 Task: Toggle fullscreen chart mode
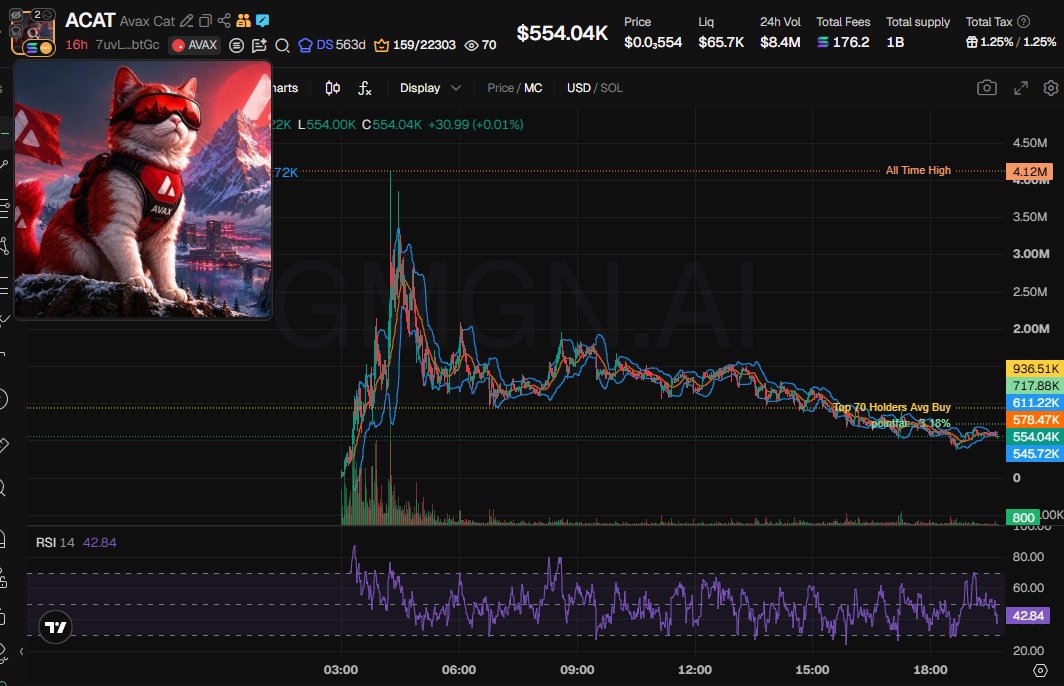click(x=1021, y=88)
